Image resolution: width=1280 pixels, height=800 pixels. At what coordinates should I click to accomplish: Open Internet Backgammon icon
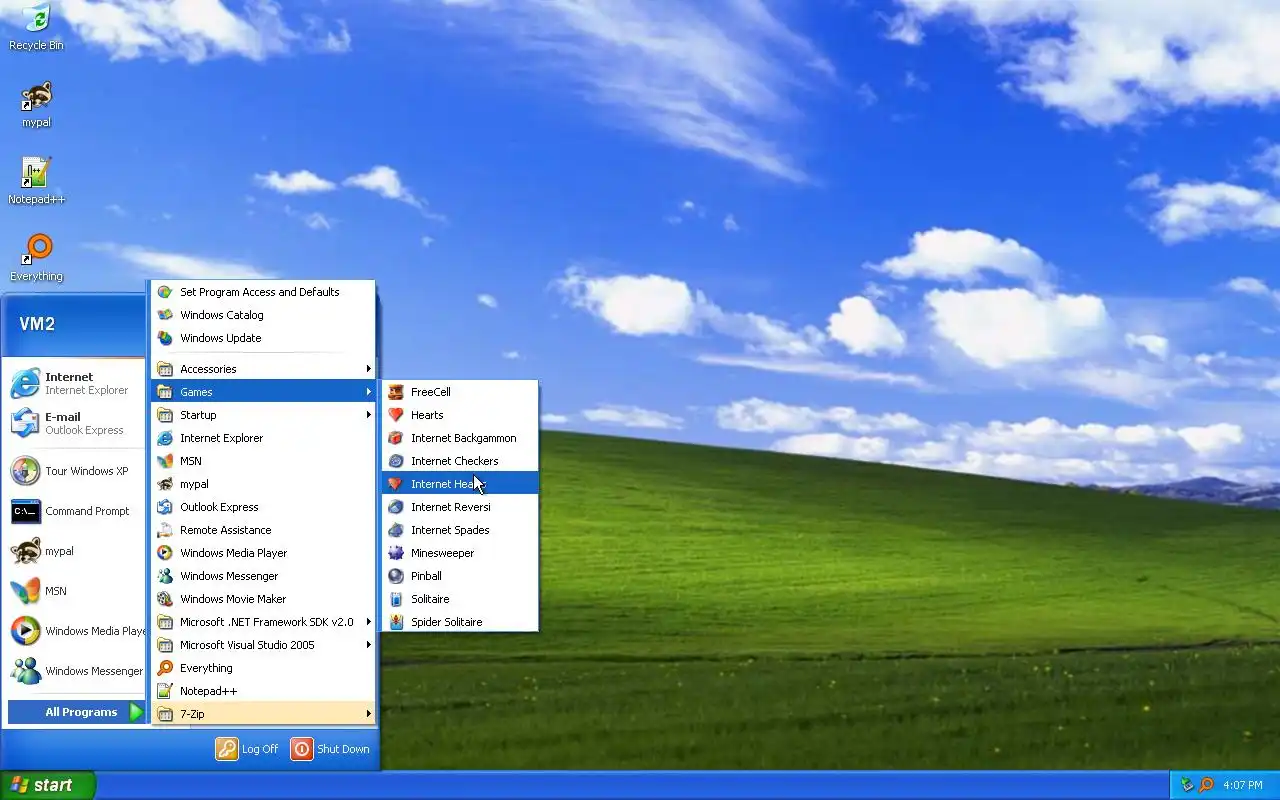tap(396, 438)
